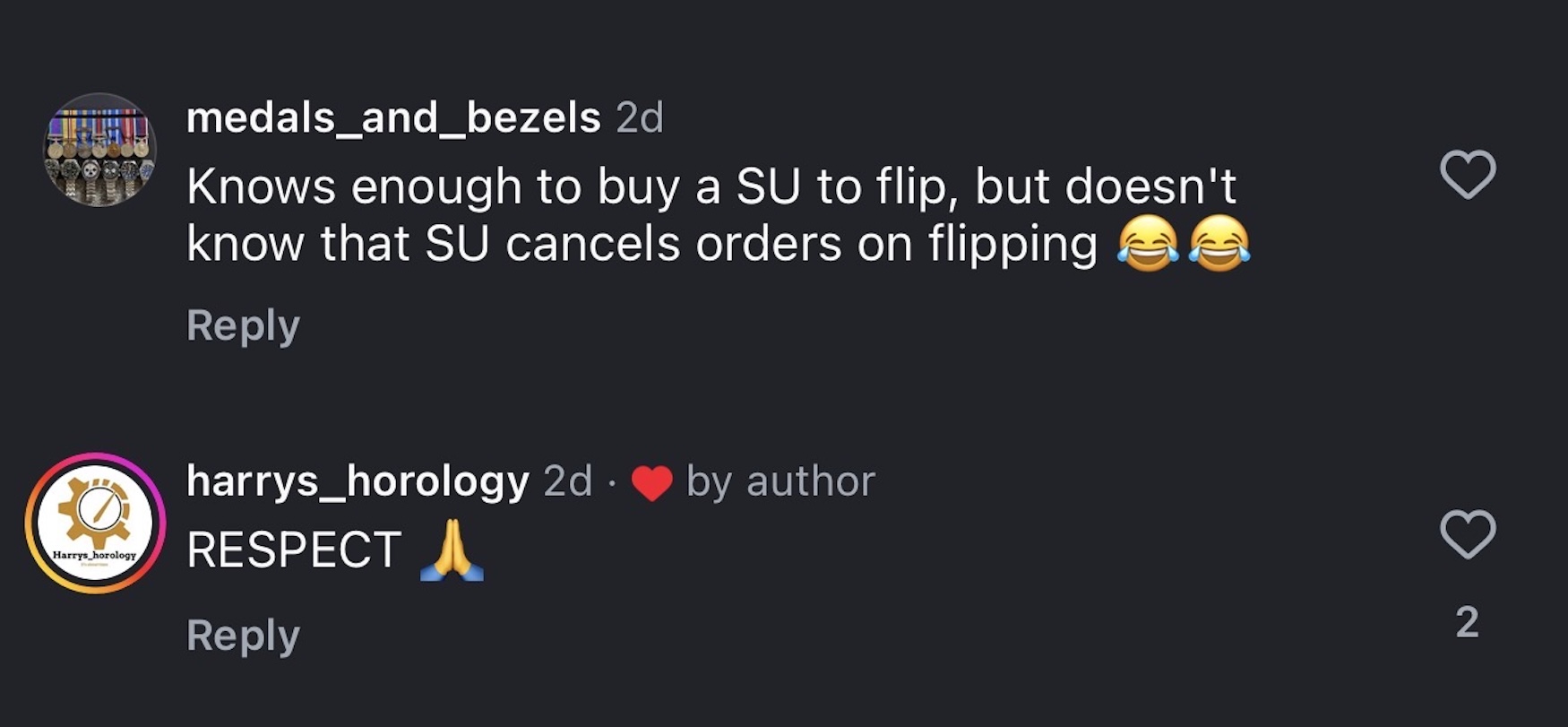Like the medals_and_bezels comment
This screenshot has height=727, width=1568.
coord(1468,174)
